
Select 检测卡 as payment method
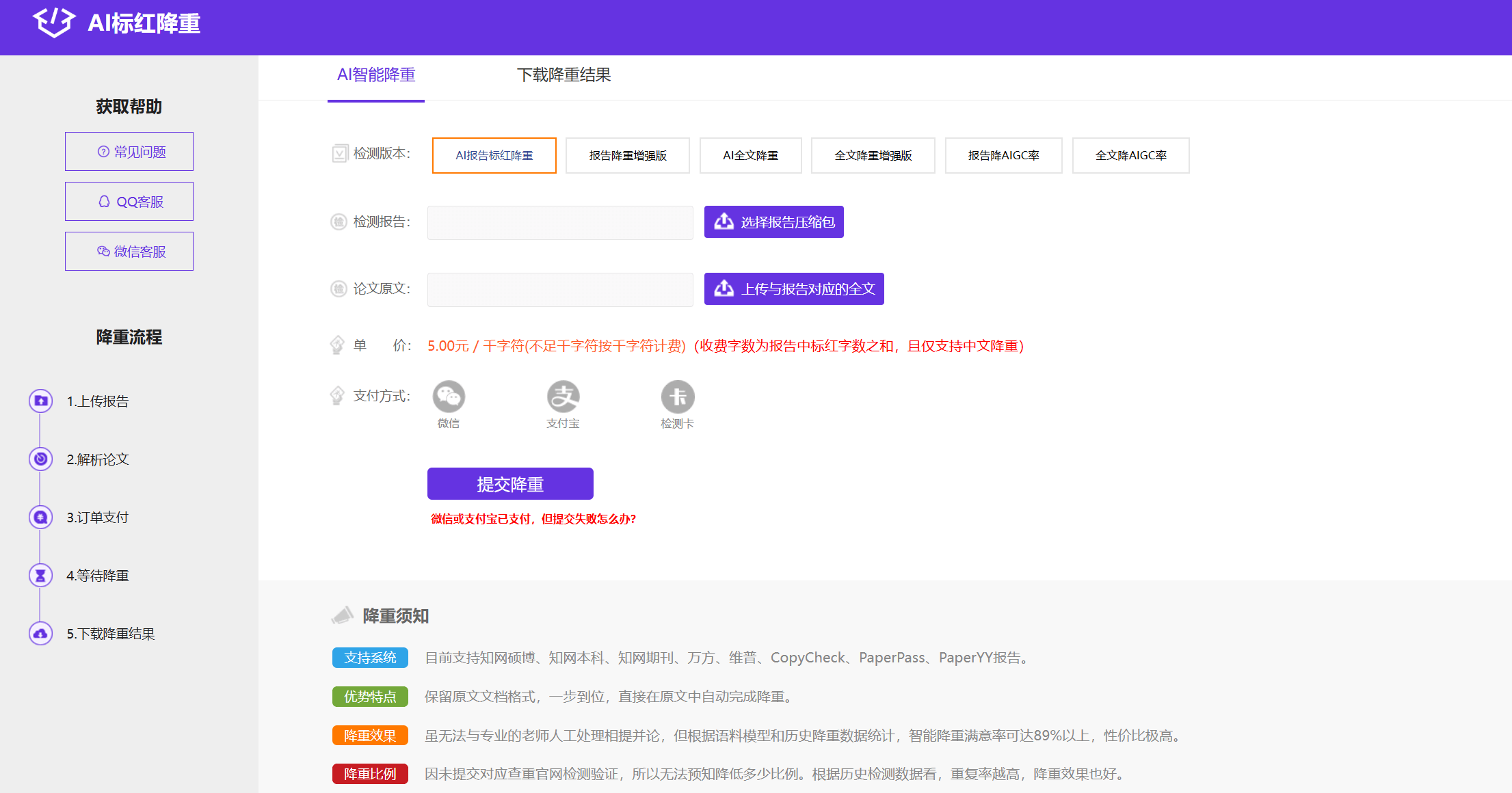(x=677, y=396)
